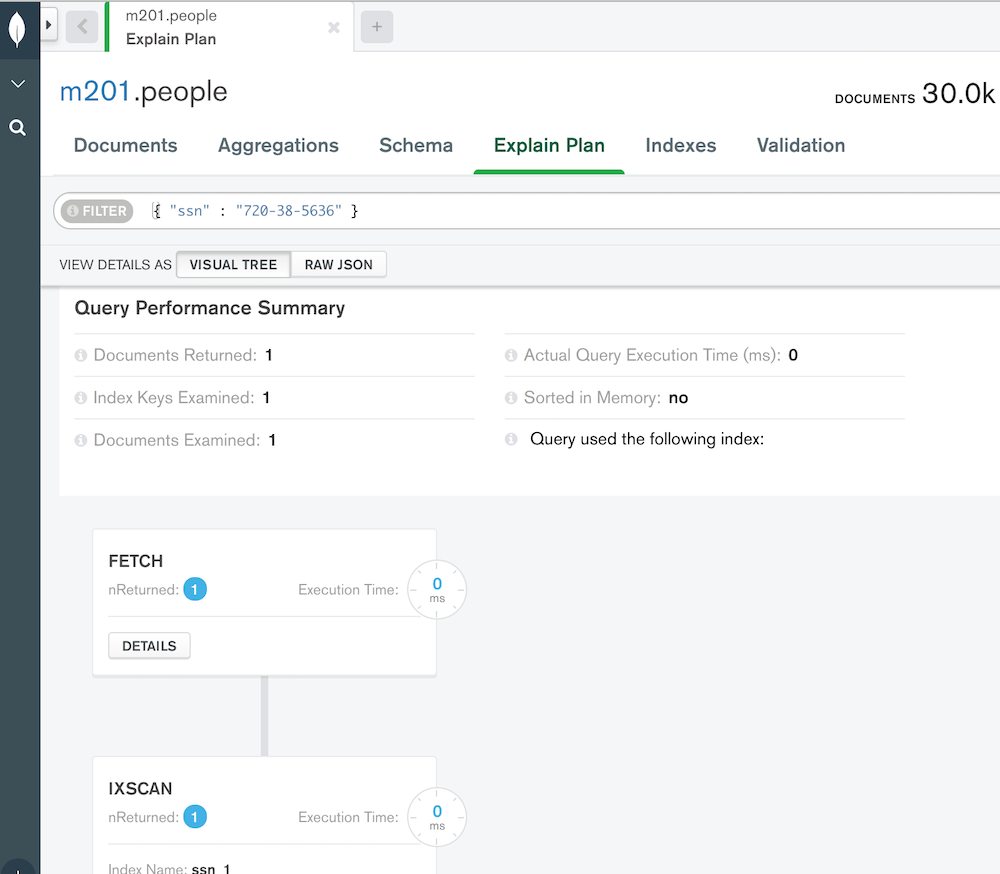Click the back arrow tab button

pos(82,27)
